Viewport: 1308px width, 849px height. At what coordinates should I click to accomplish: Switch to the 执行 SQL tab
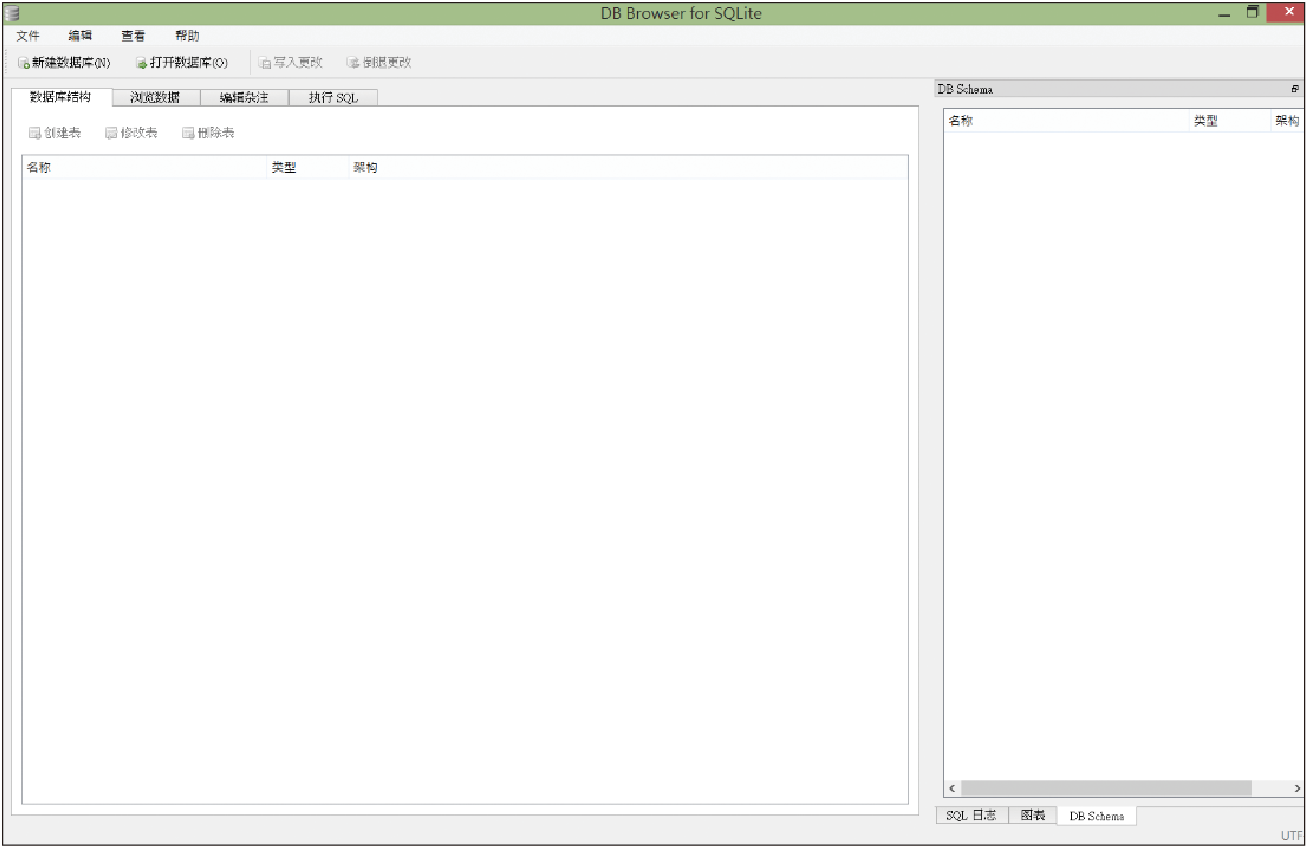pos(333,98)
